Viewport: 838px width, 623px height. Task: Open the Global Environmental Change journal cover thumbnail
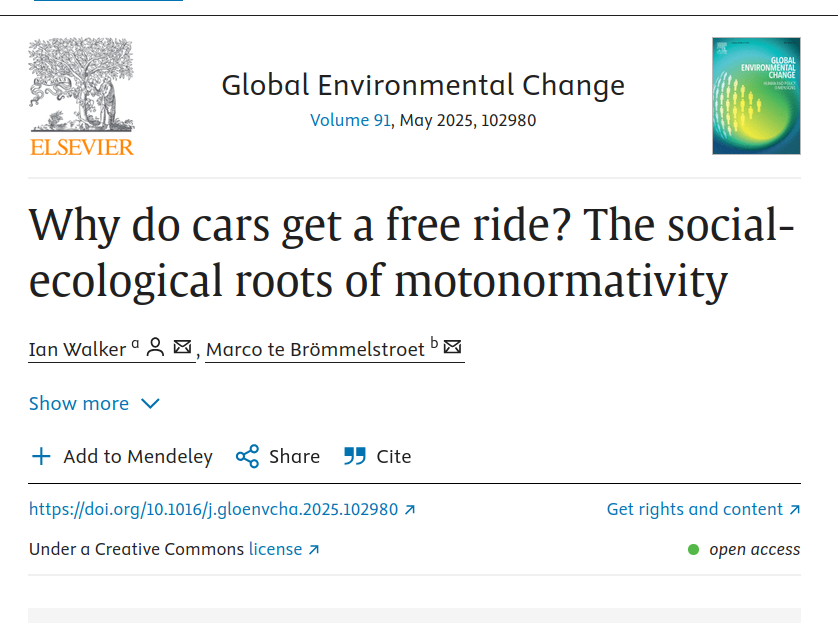[756, 96]
